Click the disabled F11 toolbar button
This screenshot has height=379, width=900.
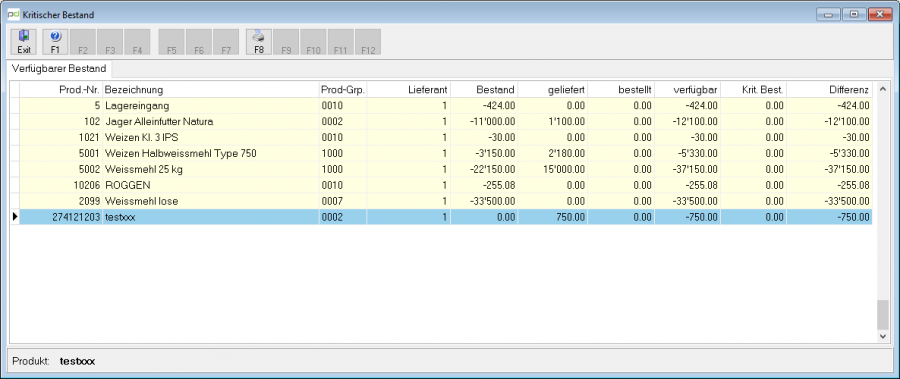click(x=341, y=42)
